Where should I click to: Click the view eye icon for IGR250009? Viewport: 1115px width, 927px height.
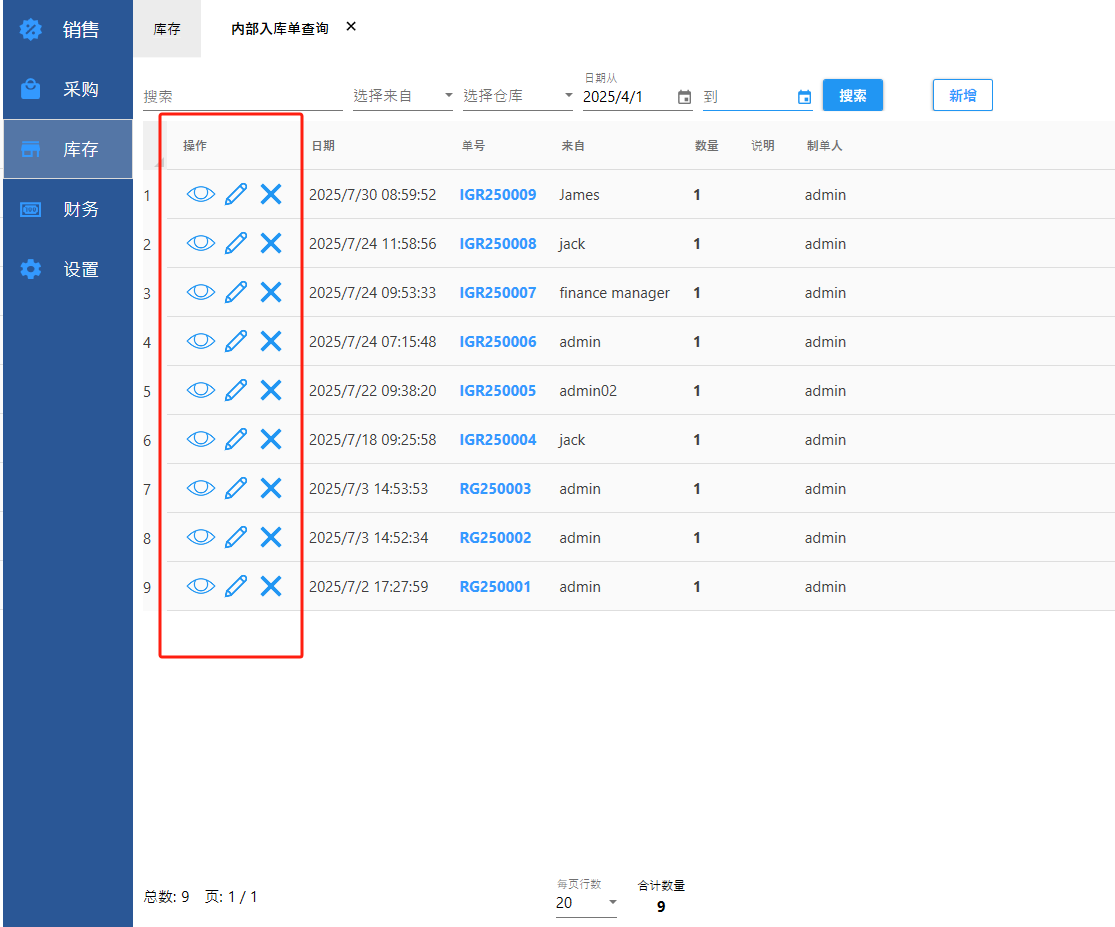click(x=201, y=195)
